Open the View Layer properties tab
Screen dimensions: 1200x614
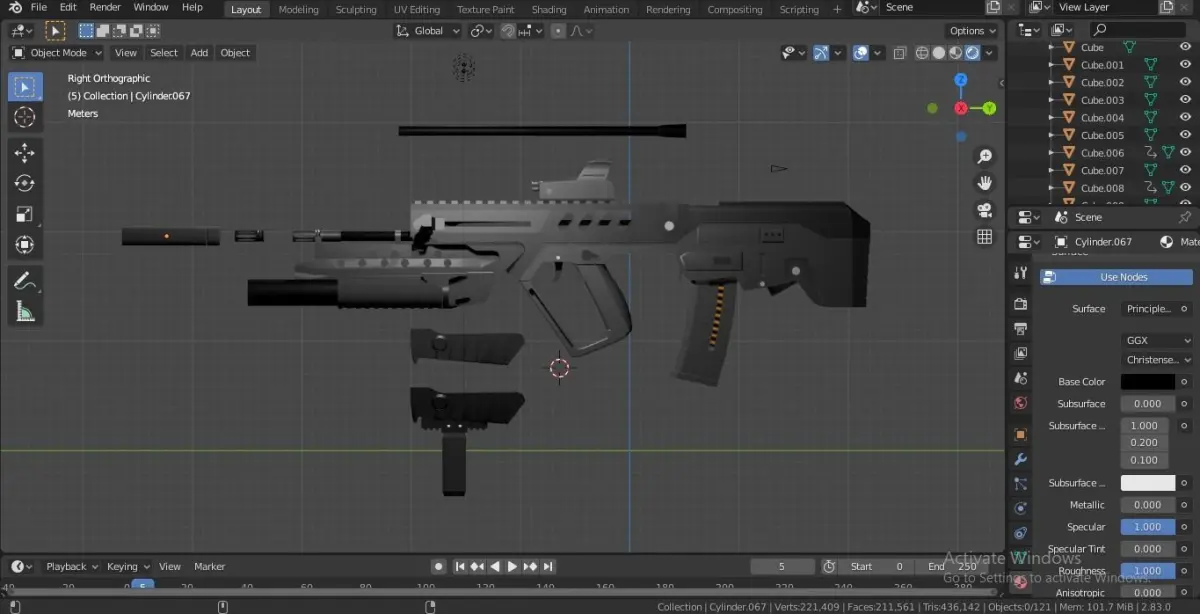point(1020,353)
